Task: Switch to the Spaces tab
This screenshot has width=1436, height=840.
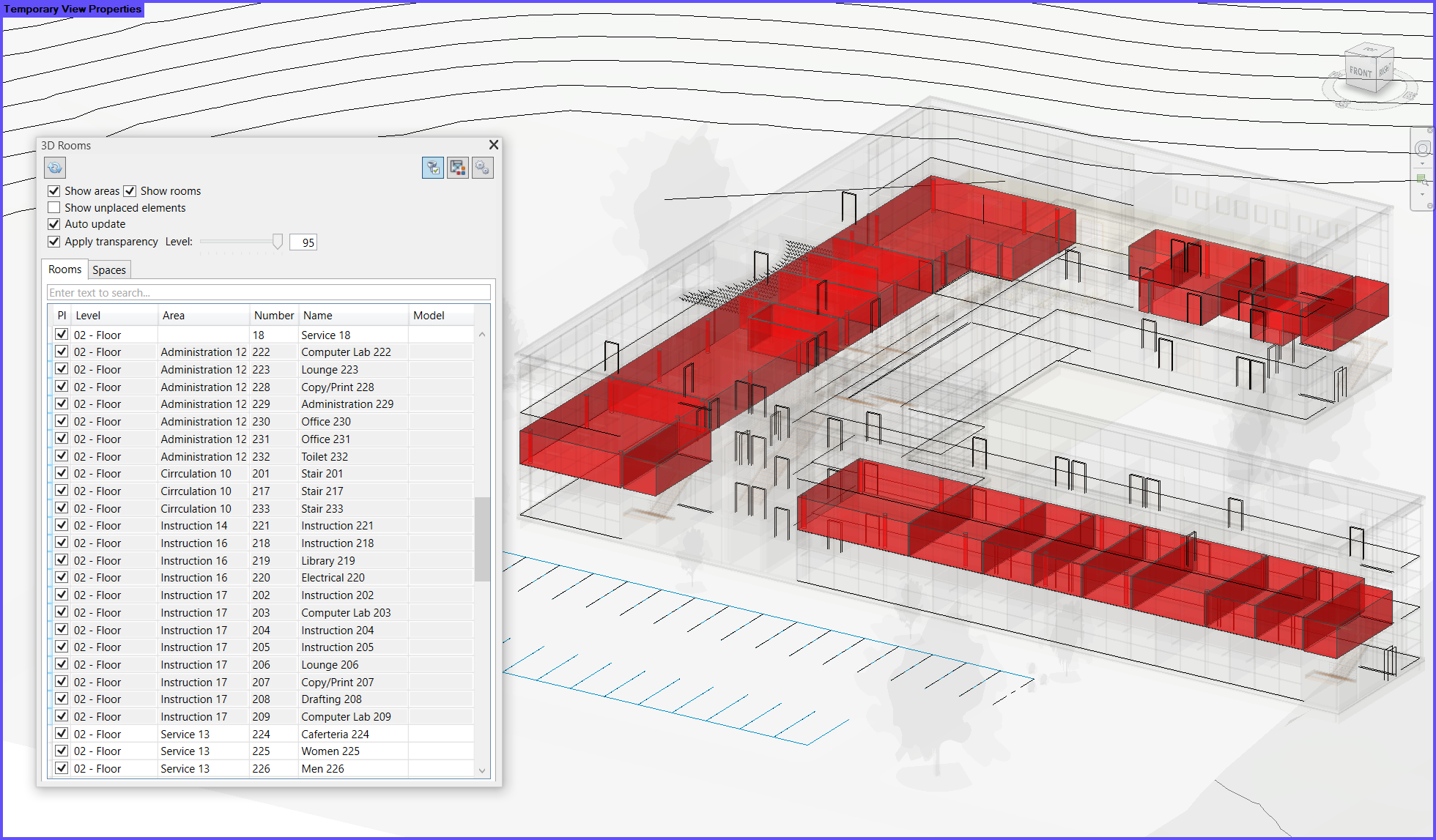Action: pyautogui.click(x=109, y=270)
